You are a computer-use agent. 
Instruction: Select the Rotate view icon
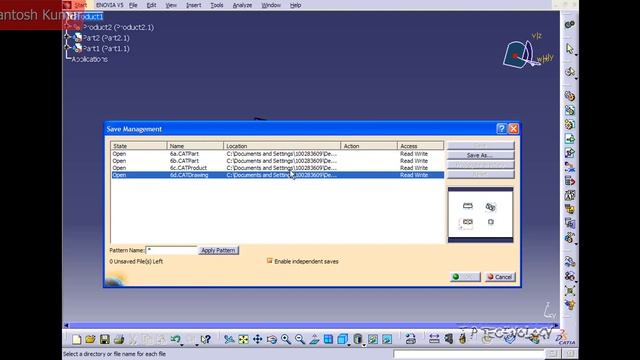tap(272, 339)
